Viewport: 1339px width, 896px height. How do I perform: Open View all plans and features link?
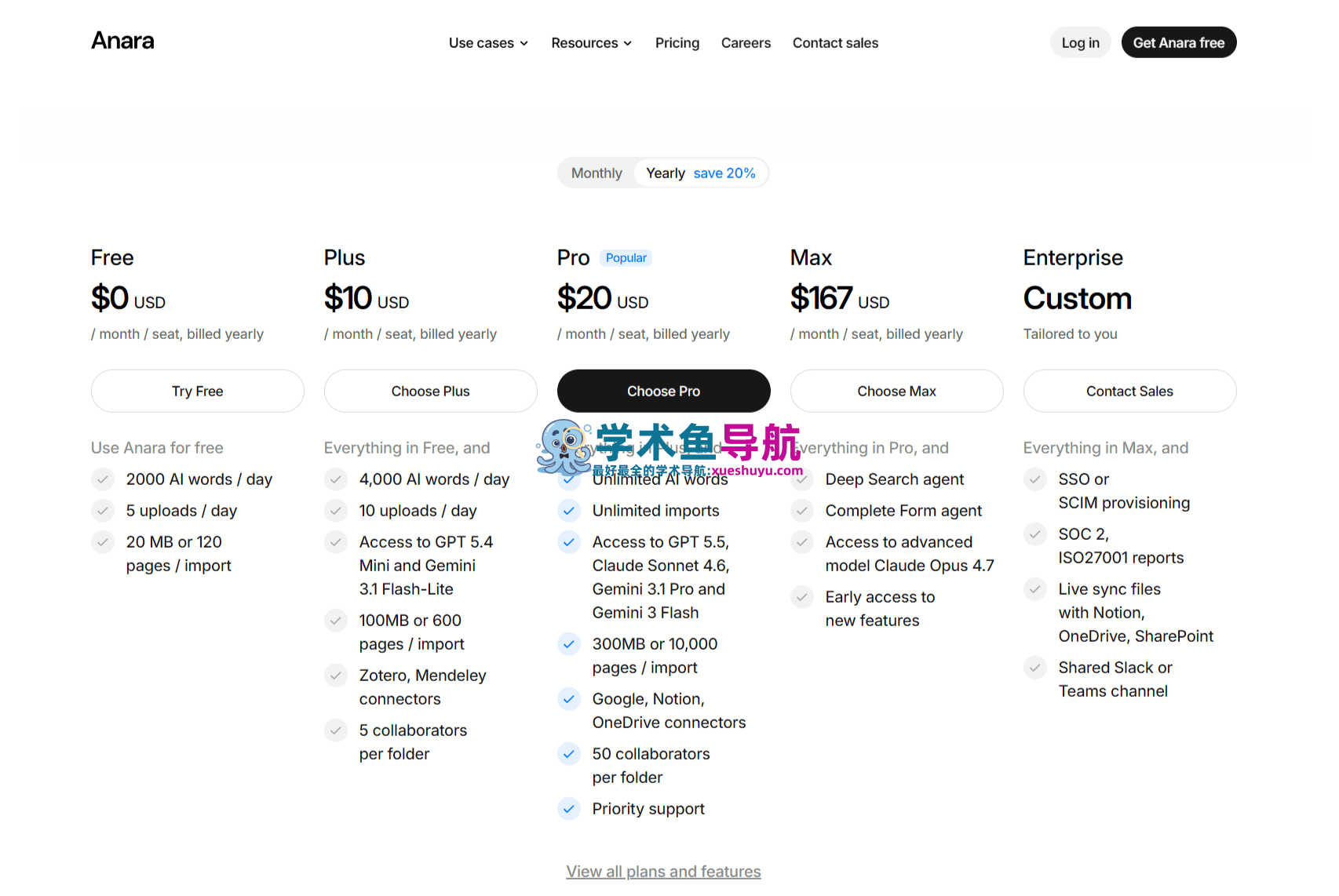(x=664, y=872)
